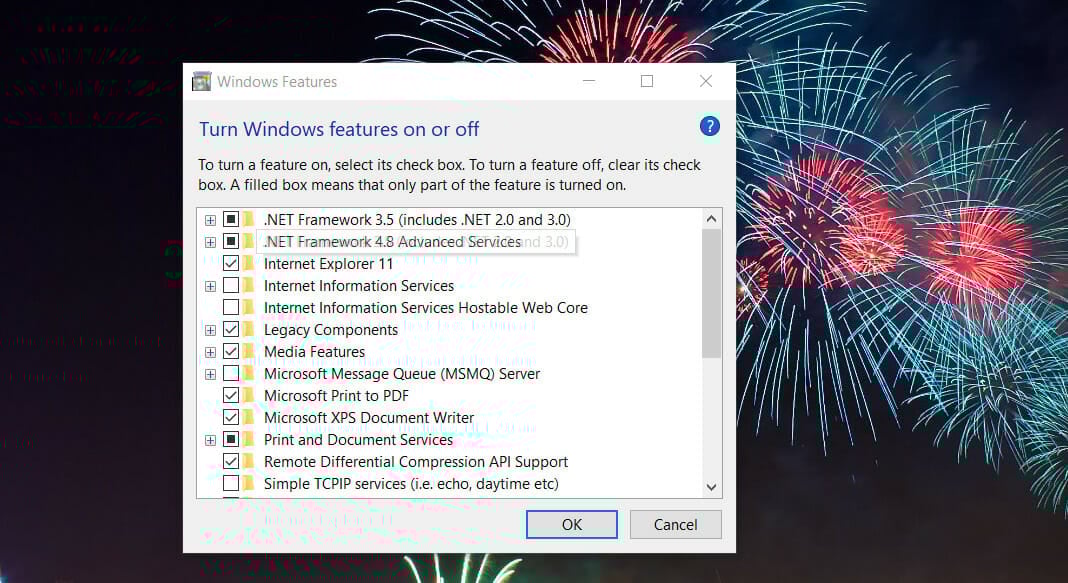Viewport: 1068px width, 583px height.
Task: Expand Internet Information Services node
Action: pyautogui.click(x=210, y=286)
